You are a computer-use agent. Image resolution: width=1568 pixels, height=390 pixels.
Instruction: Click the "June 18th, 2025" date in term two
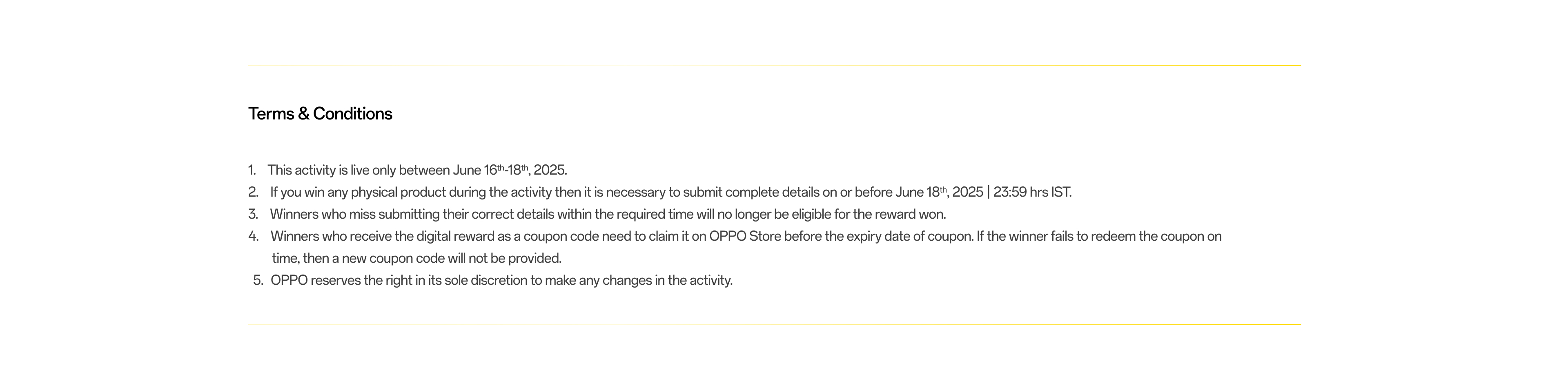(x=939, y=192)
